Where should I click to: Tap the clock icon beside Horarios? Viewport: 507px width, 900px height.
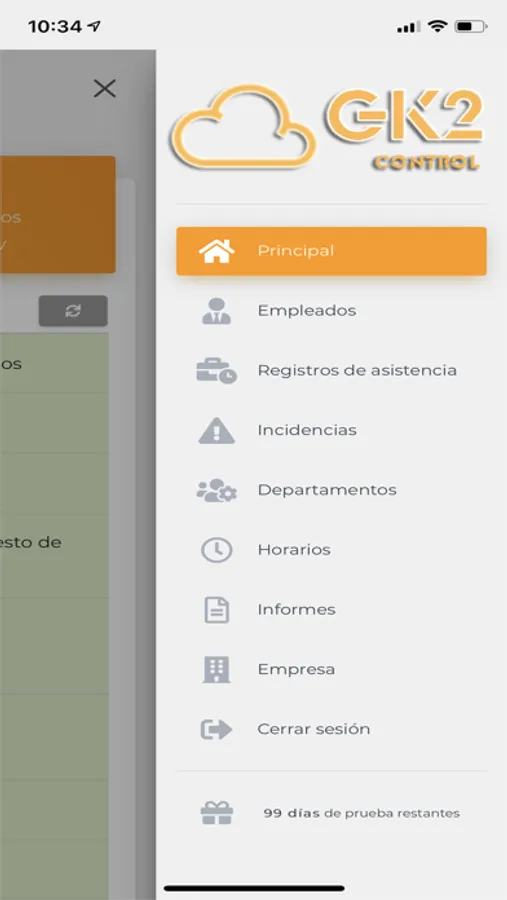[x=216, y=550]
